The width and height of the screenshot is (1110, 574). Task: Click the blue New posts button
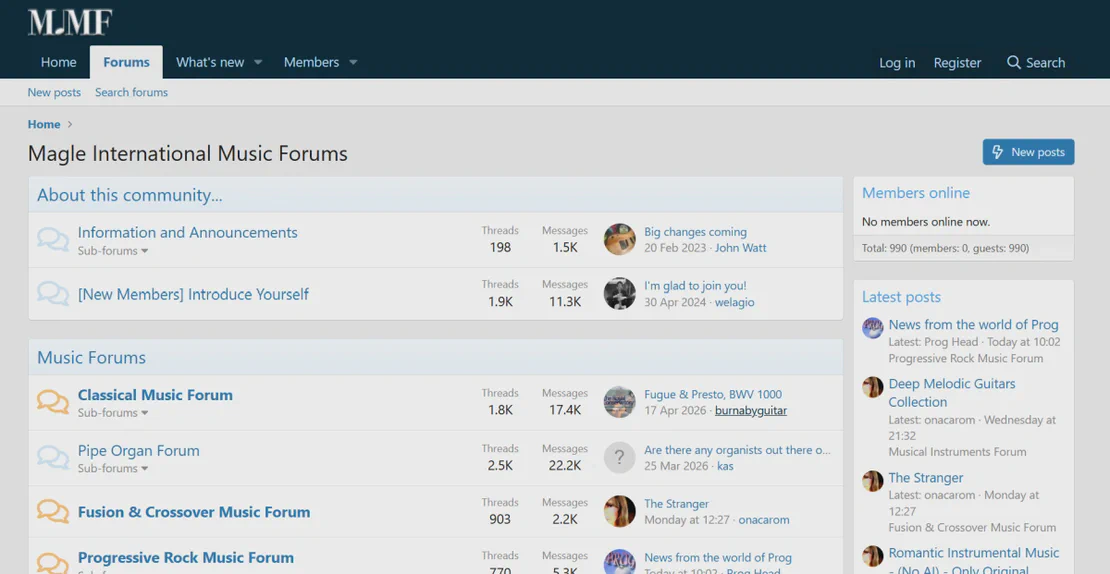1028,152
